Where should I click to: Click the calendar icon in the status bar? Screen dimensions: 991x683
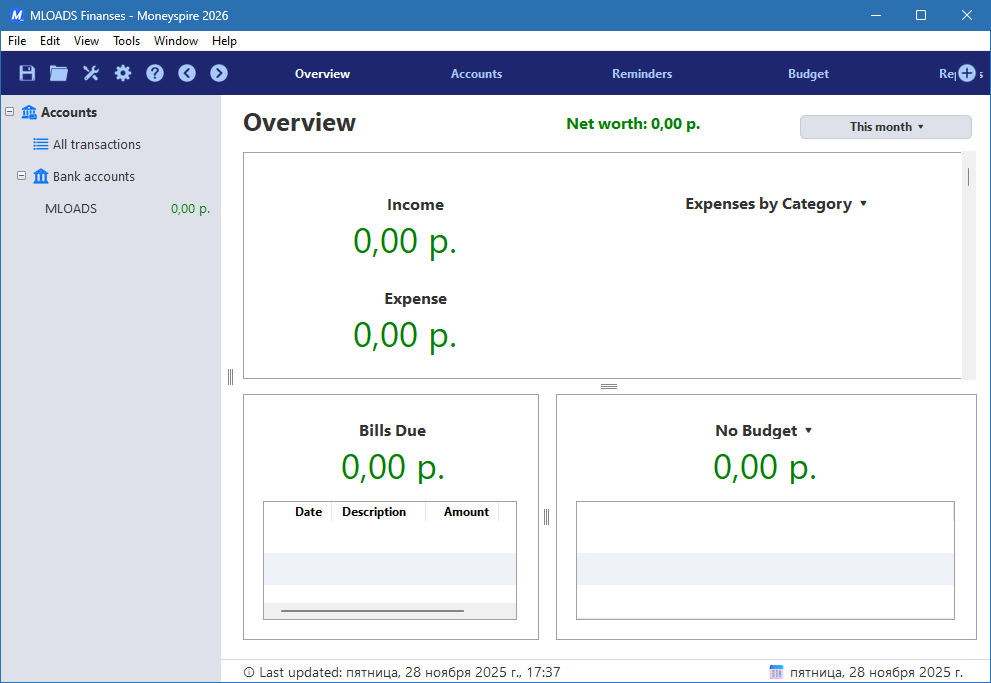776,671
